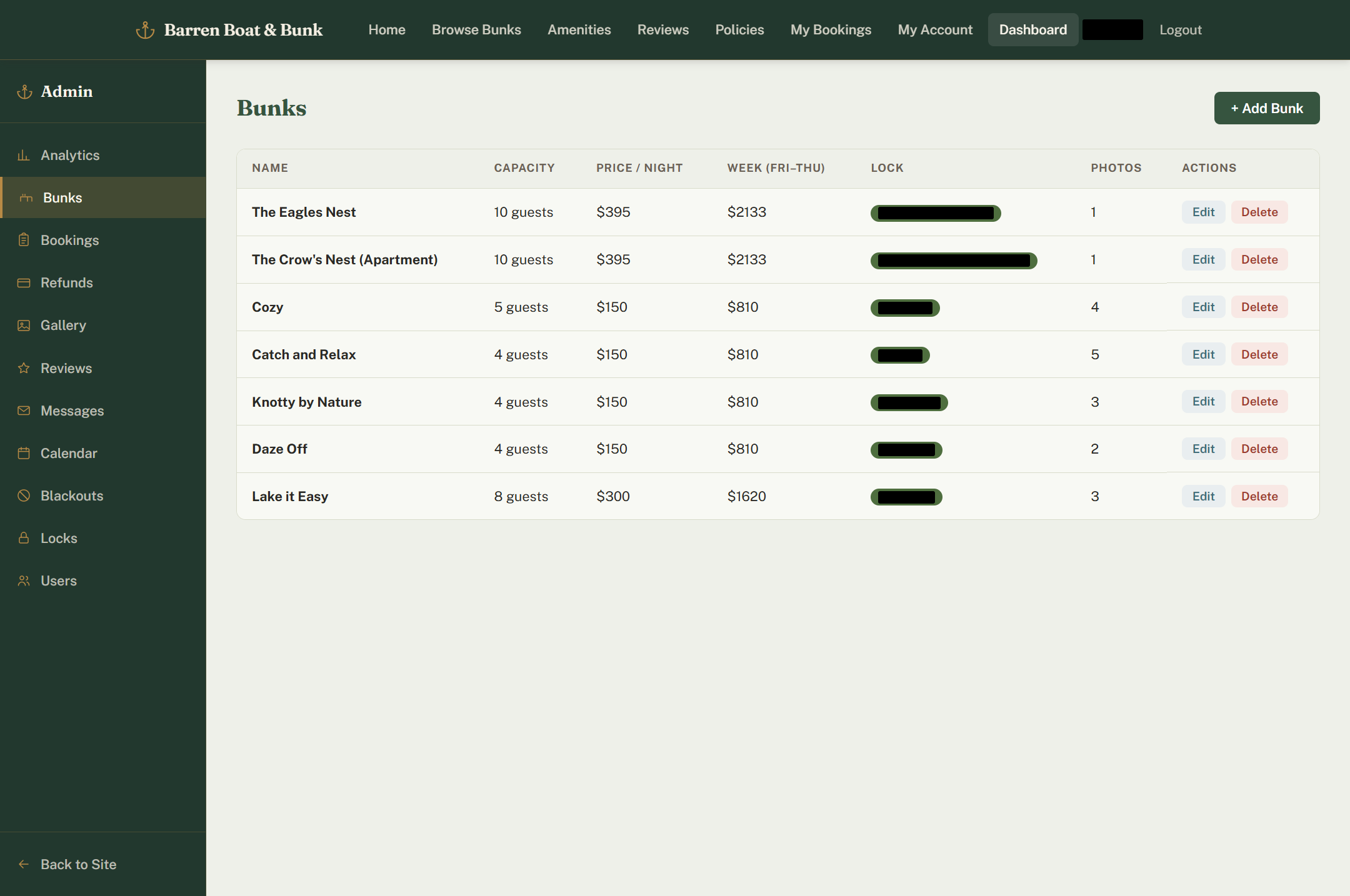Go to Amenities page
1350x896 pixels.
pyautogui.click(x=579, y=30)
